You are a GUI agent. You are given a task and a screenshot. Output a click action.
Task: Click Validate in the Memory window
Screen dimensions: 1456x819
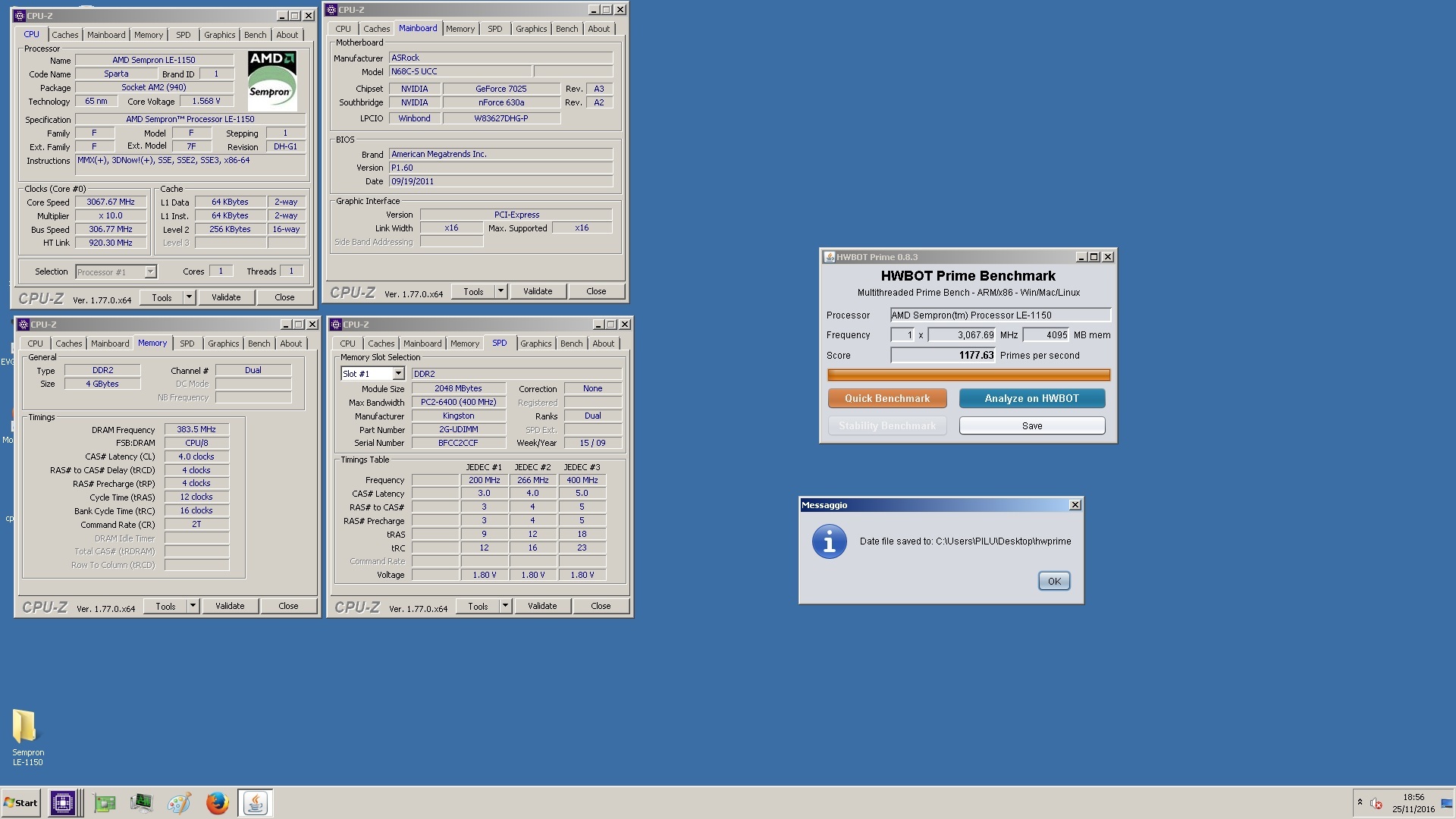click(230, 606)
